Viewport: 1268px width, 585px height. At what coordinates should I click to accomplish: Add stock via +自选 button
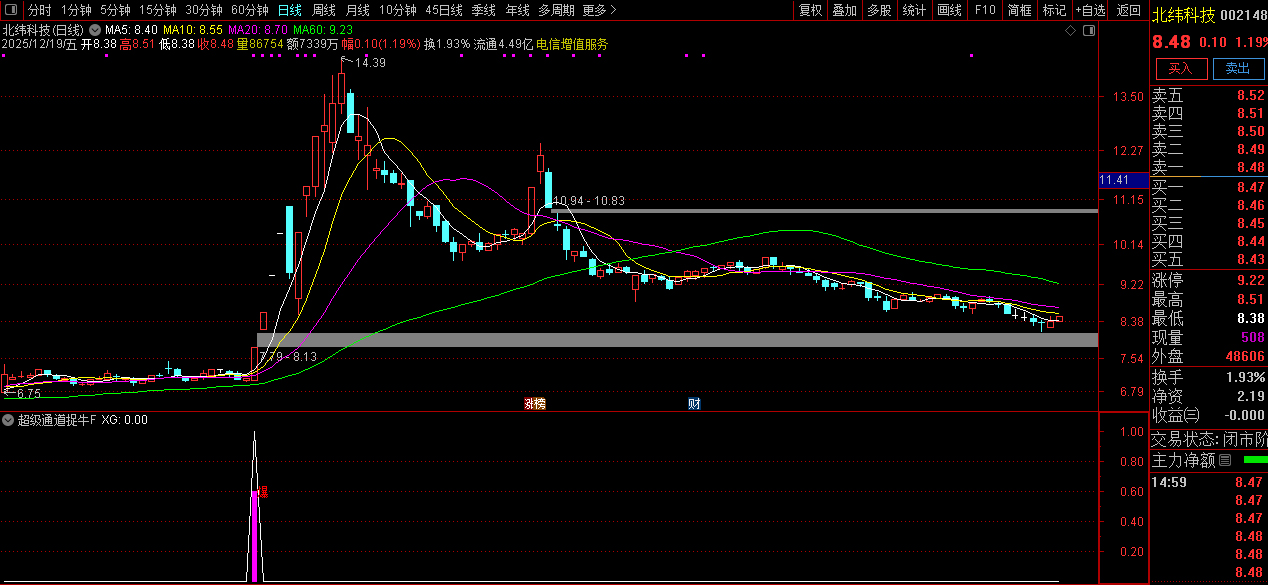click(x=1090, y=10)
